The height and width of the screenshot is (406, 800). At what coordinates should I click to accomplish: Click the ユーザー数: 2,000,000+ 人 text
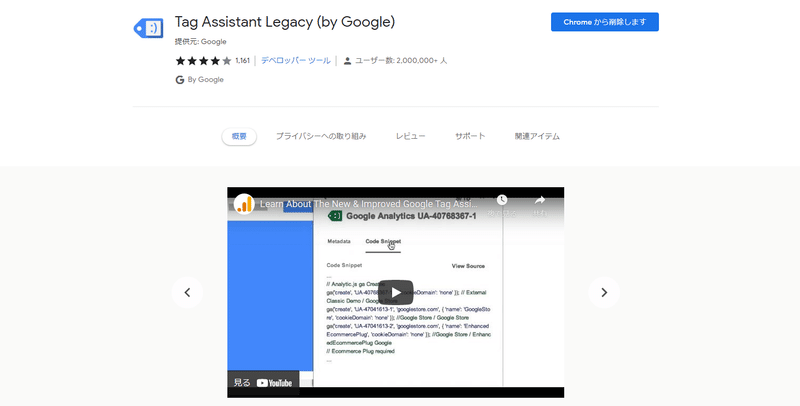[x=401, y=61]
